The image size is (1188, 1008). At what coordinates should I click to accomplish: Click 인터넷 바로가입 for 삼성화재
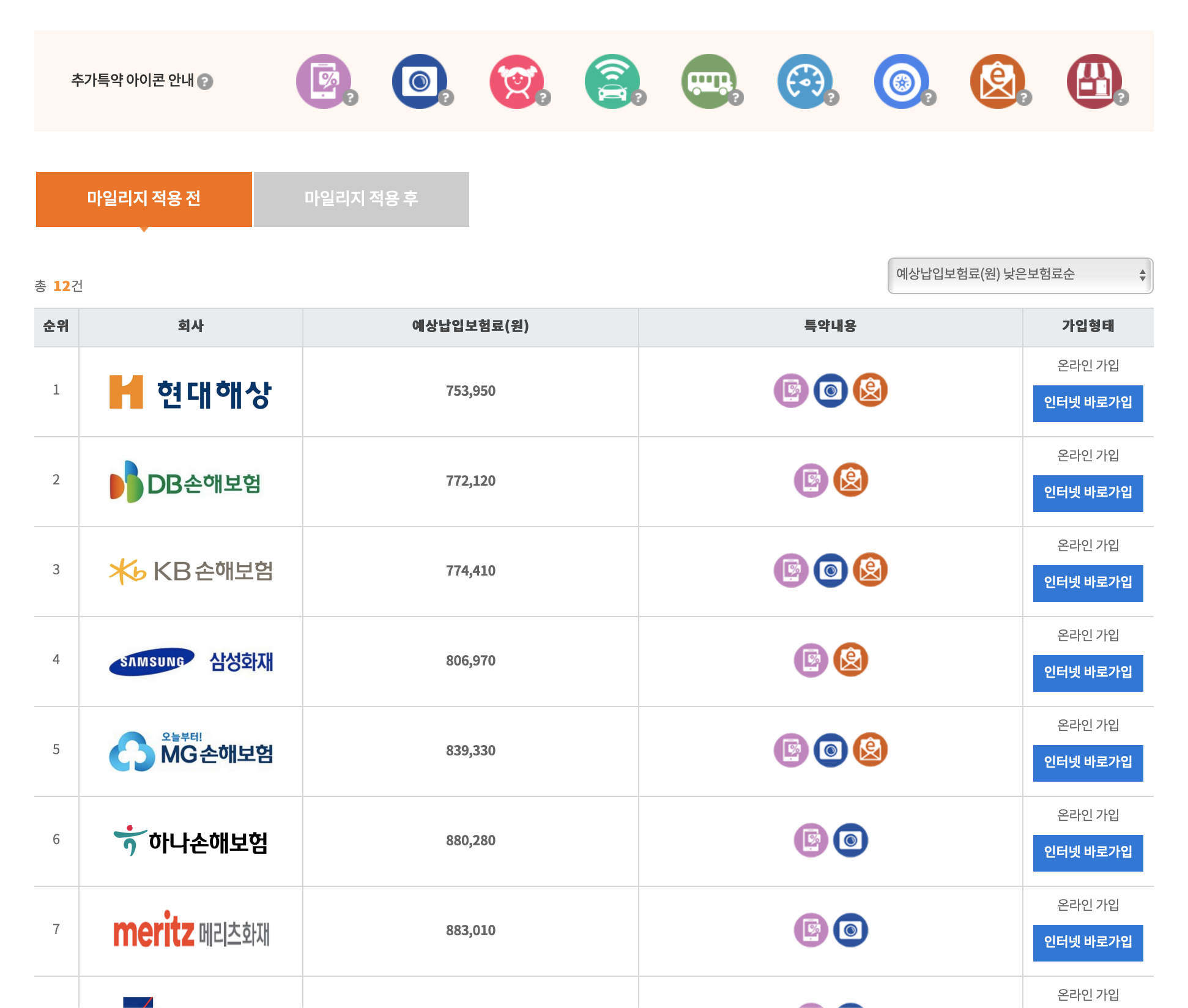coord(1088,673)
